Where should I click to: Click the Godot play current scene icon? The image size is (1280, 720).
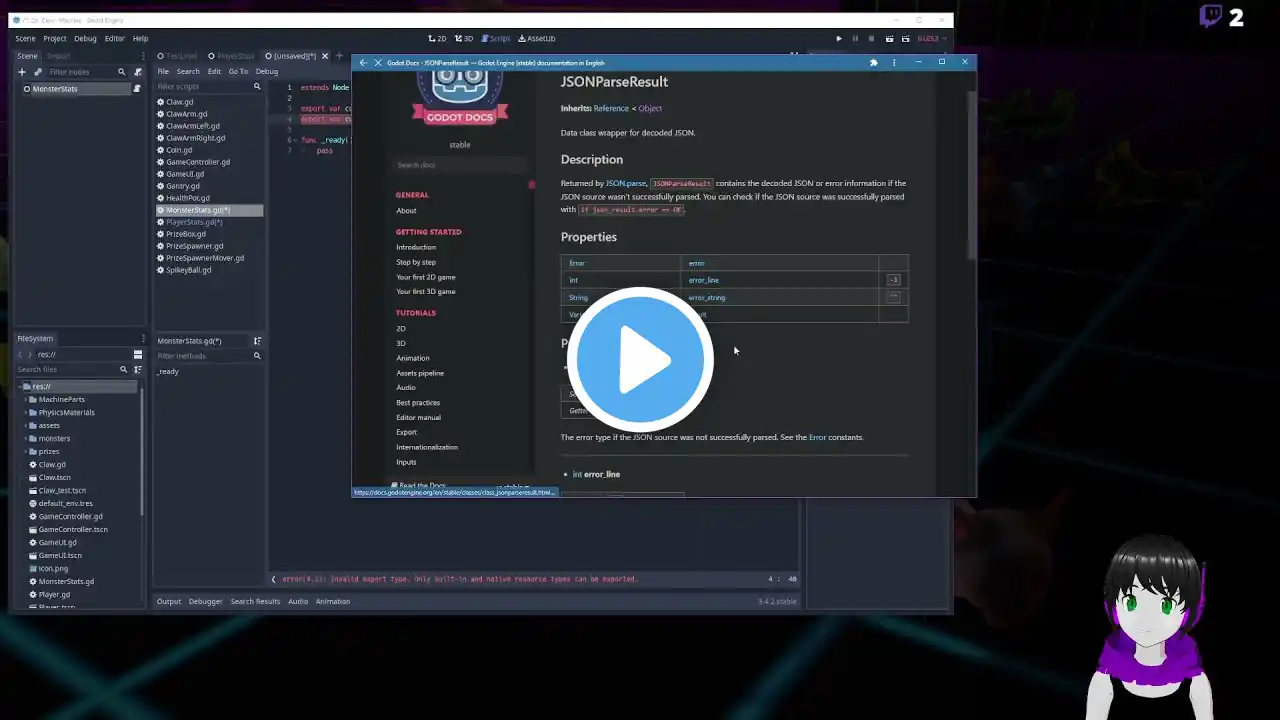(889, 38)
